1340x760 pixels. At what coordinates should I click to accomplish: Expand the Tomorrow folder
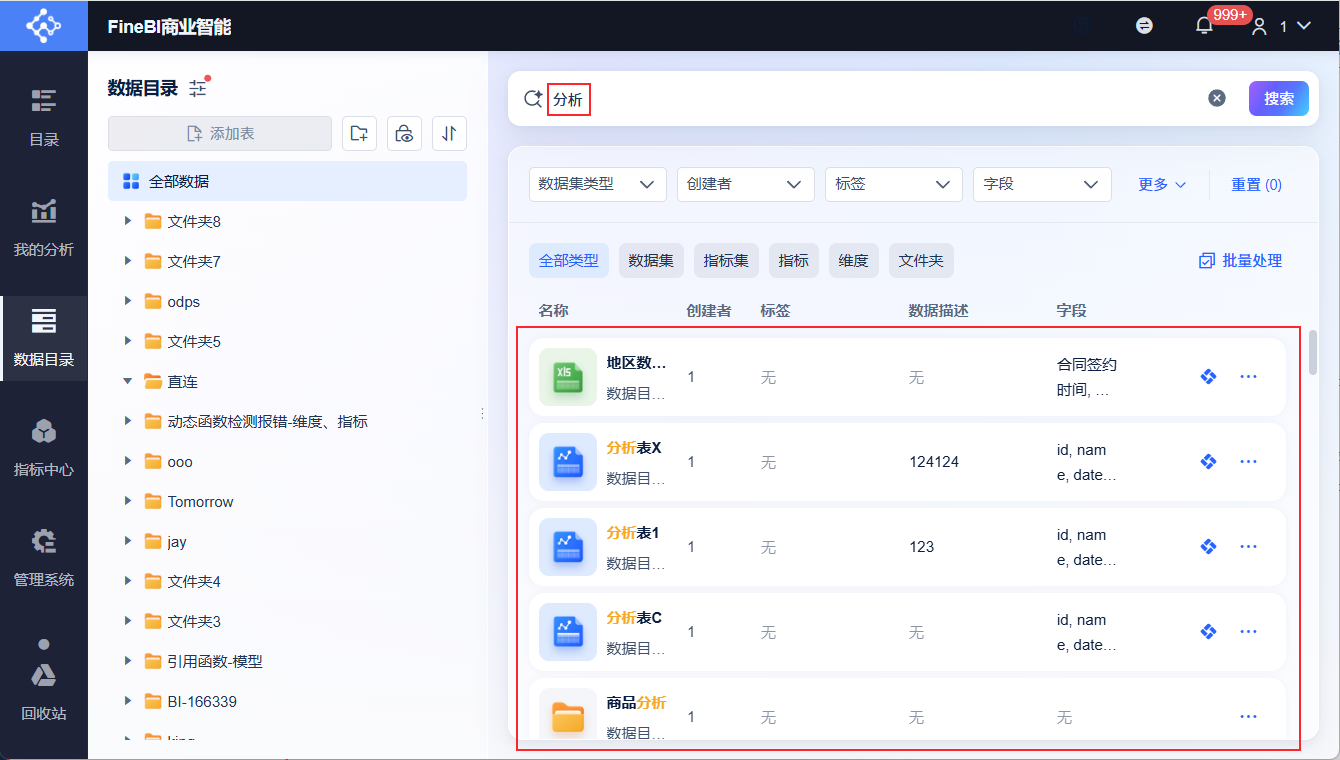(128, 501)
